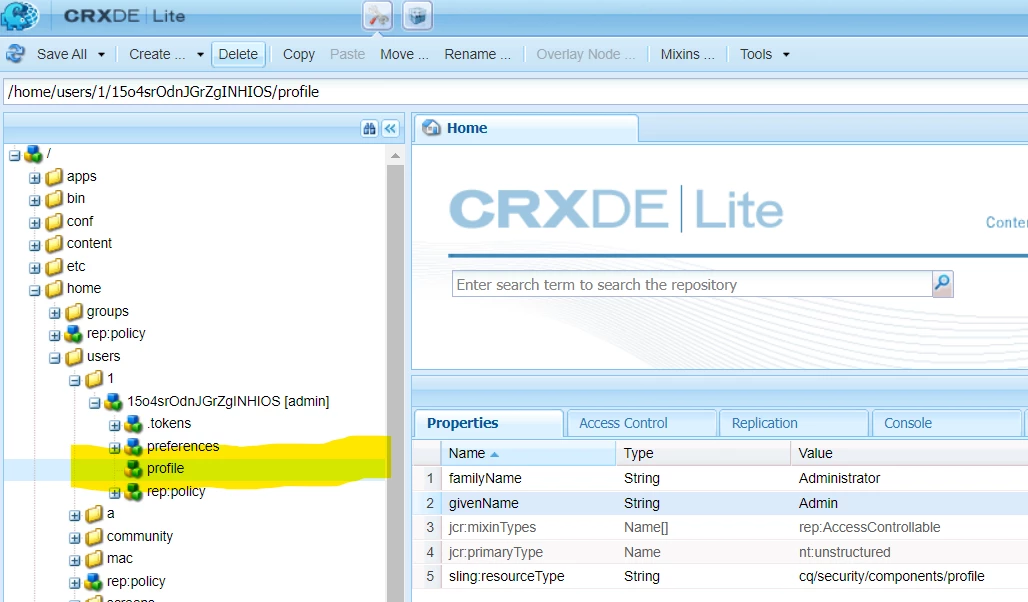Click the Create toolbar button
Viewport: 1028px width, 602px height.
(x=157, y=54)
